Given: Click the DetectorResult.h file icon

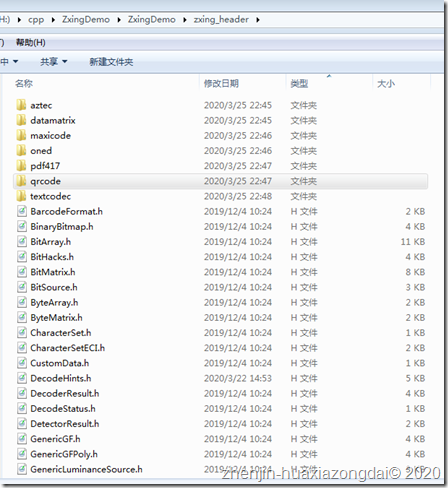Looking at the screenshot, I should pos(22,424).
